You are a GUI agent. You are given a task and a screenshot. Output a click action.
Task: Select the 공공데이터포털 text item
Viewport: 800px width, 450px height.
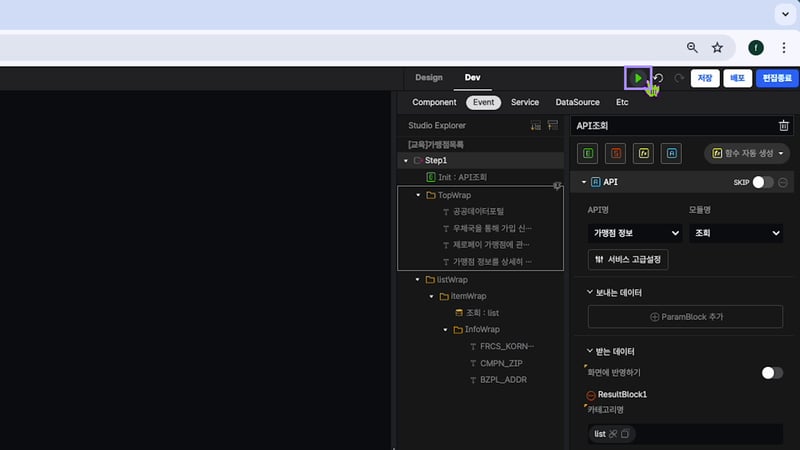click(x=481, y=211)
